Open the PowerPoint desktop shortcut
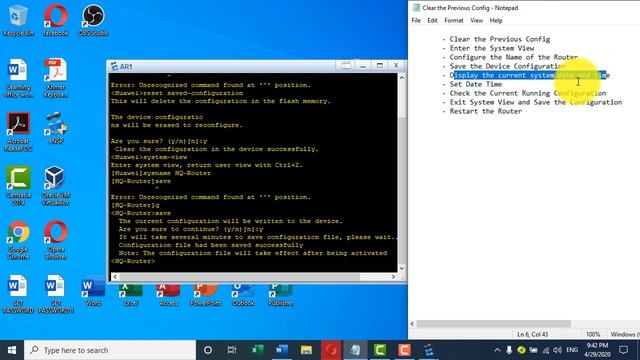640x360 pixels. coord(206,294)
